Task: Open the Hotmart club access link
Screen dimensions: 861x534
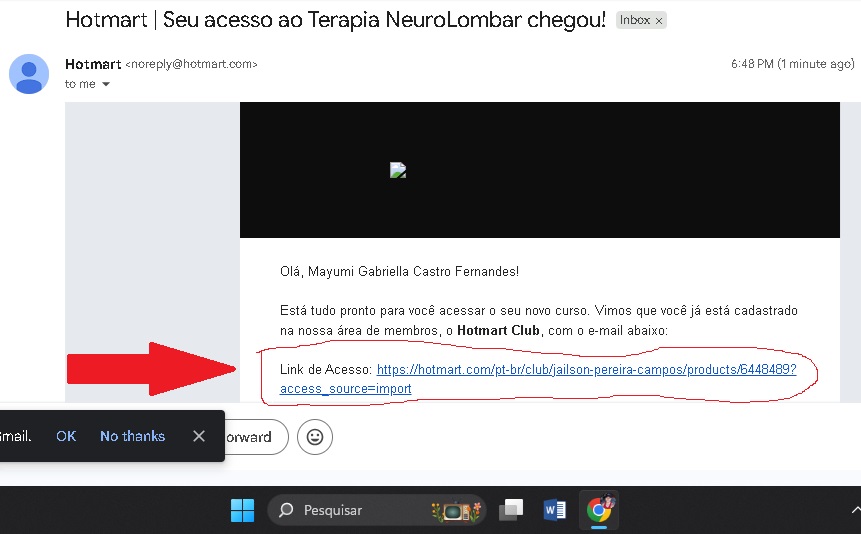Action: click(586, 369)
